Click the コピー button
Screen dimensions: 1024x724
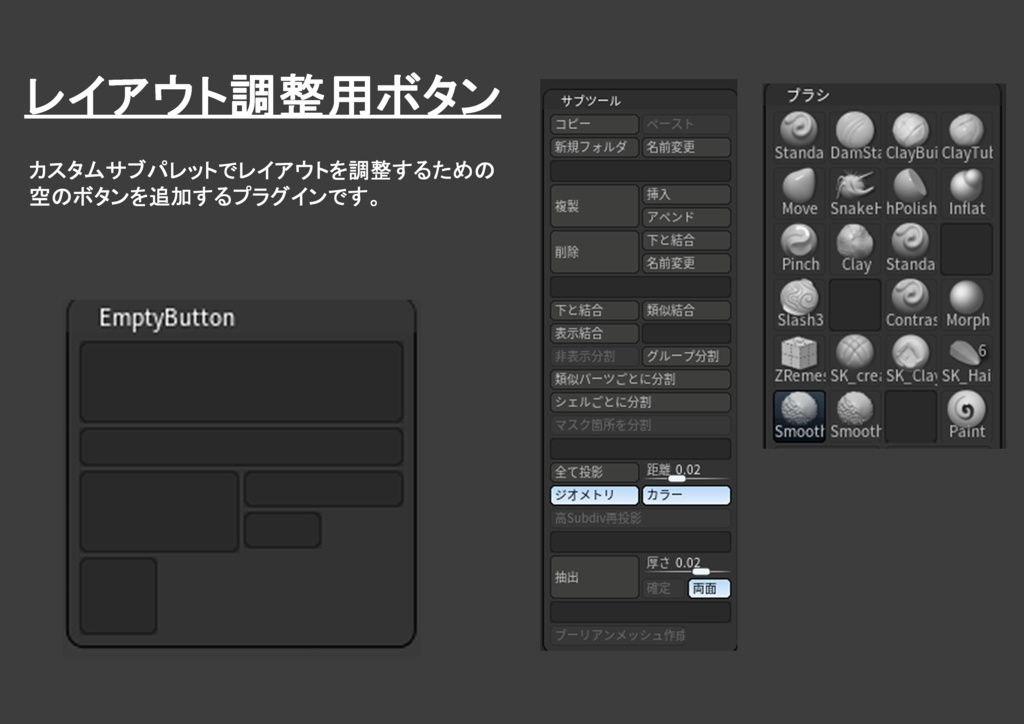594,124
